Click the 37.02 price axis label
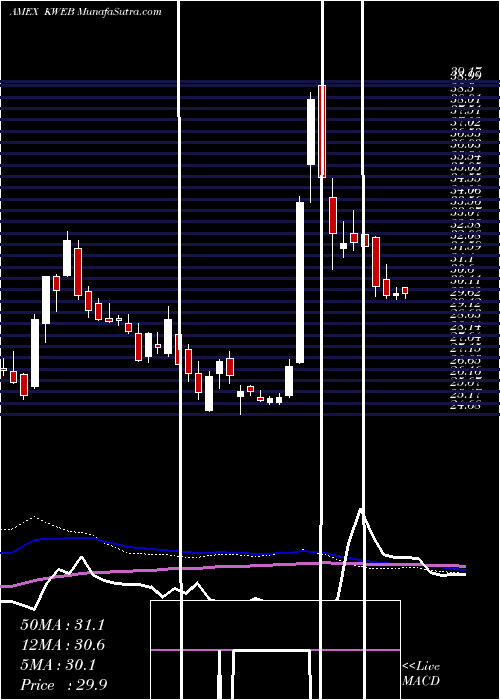500x700 pixels. click(465, 123)
